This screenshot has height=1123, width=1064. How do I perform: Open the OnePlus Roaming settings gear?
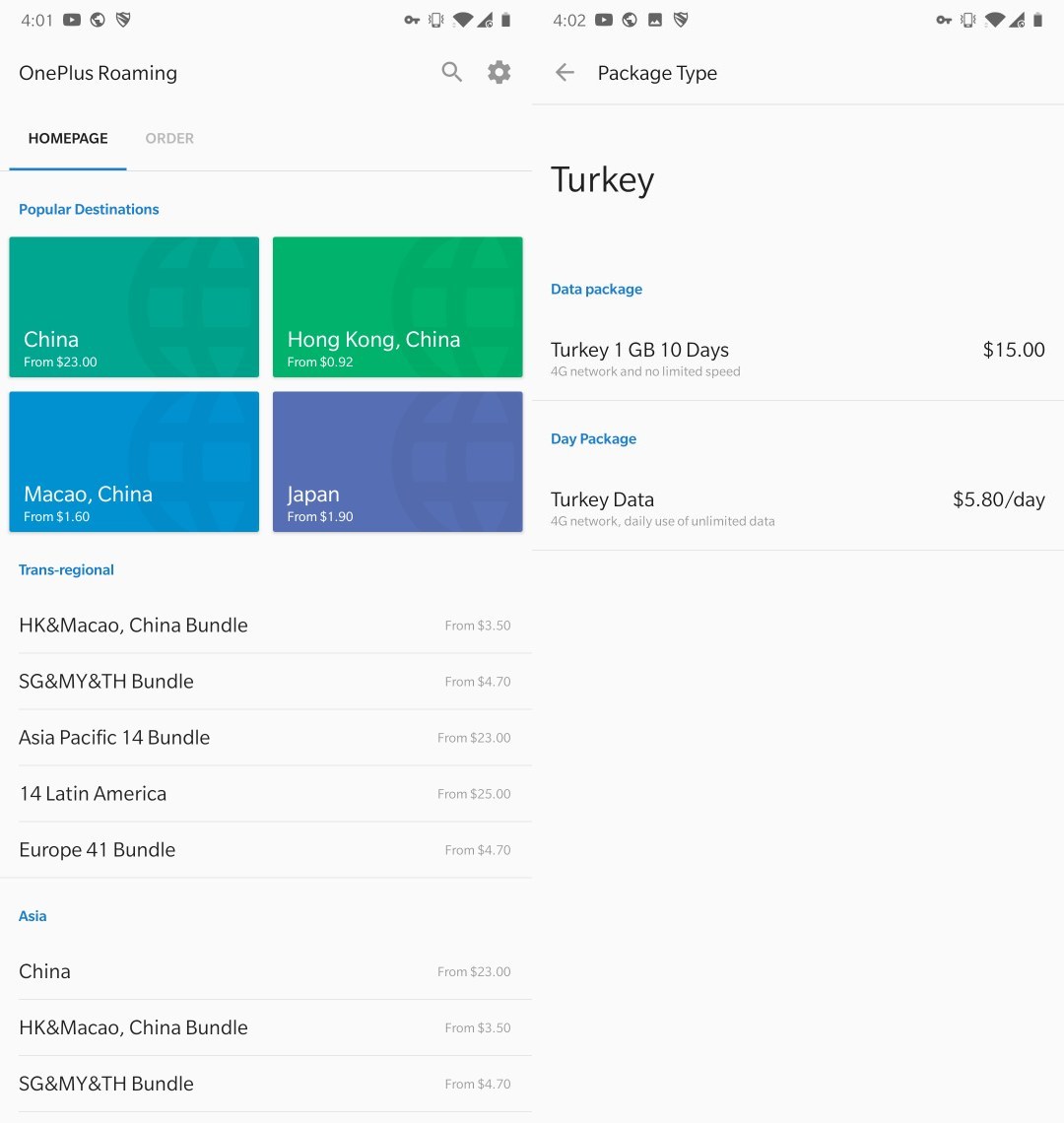click(499, 72)
